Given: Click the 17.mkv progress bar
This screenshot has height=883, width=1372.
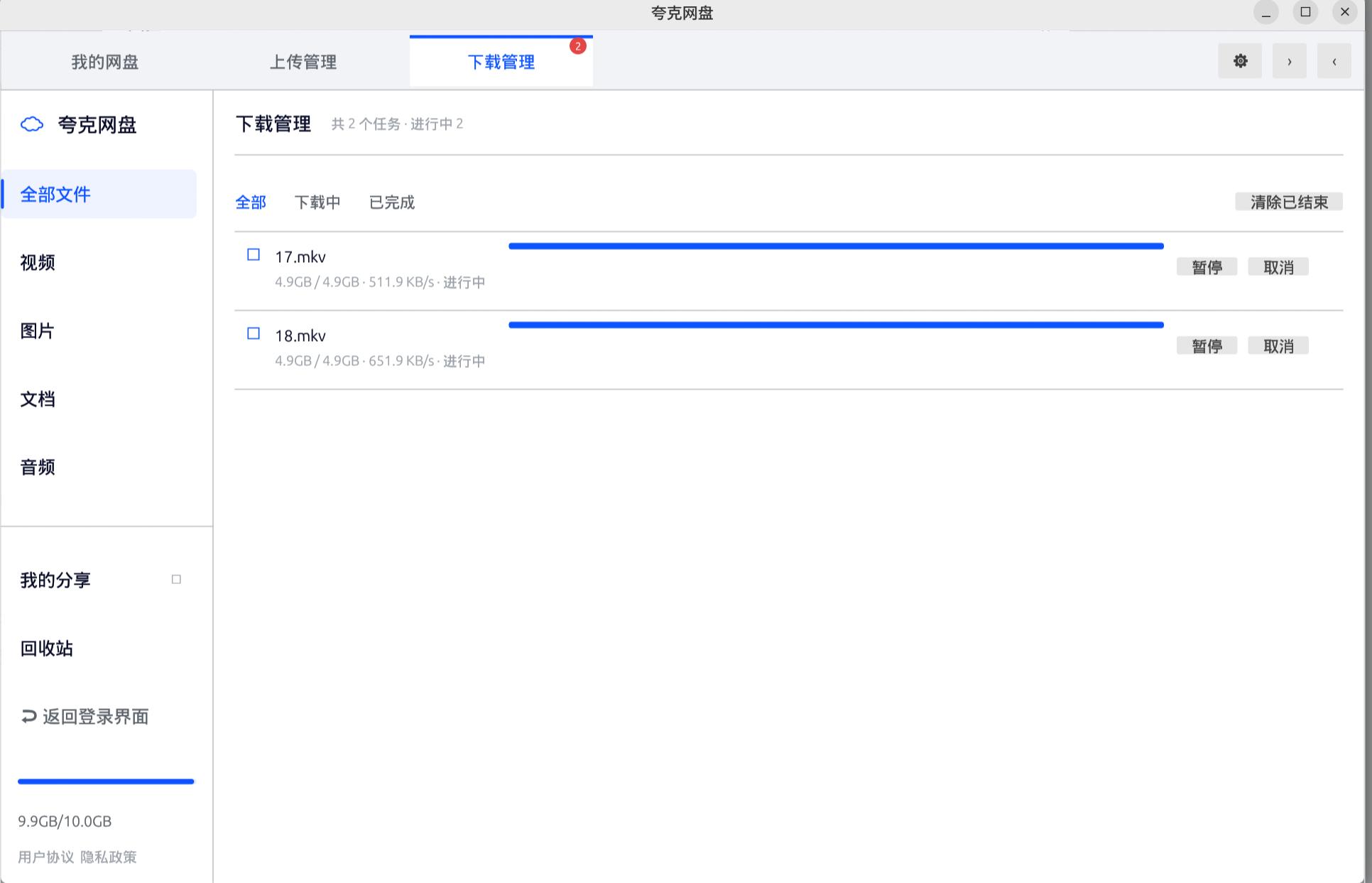Looking at the screenshot, I should pos(836,246).
